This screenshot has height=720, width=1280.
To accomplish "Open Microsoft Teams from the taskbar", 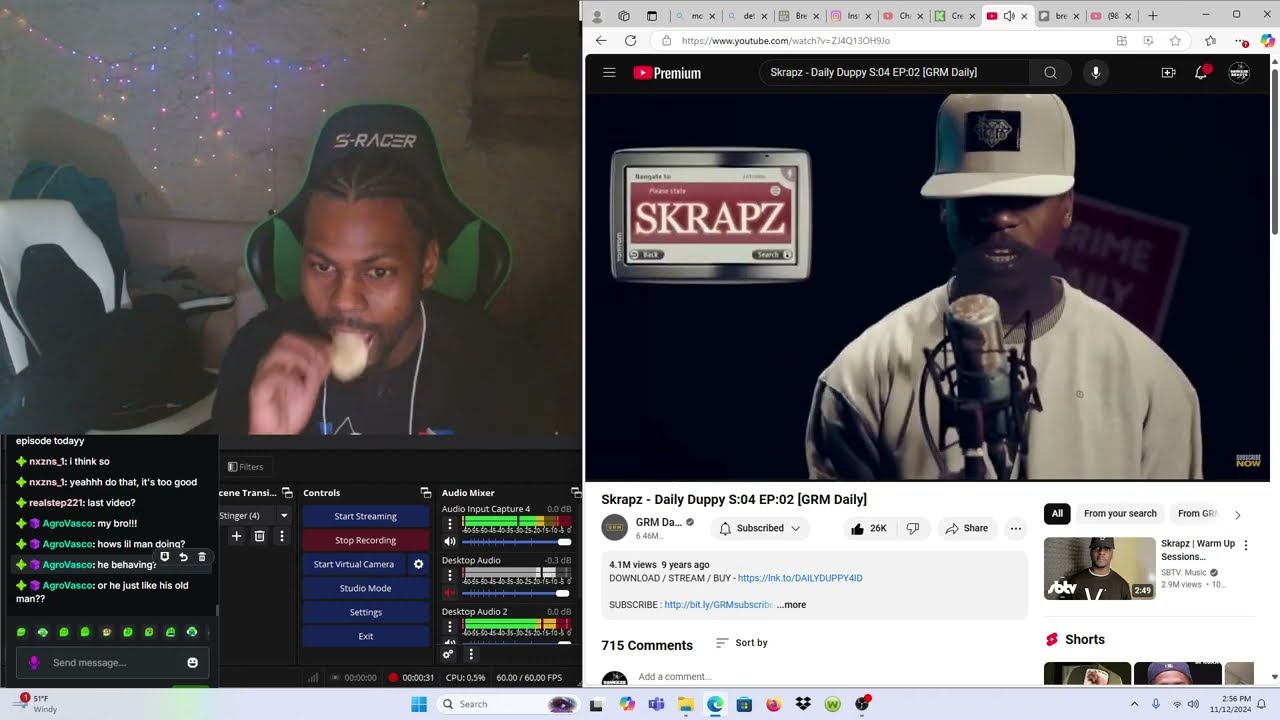I will click(x=656, y=704).
